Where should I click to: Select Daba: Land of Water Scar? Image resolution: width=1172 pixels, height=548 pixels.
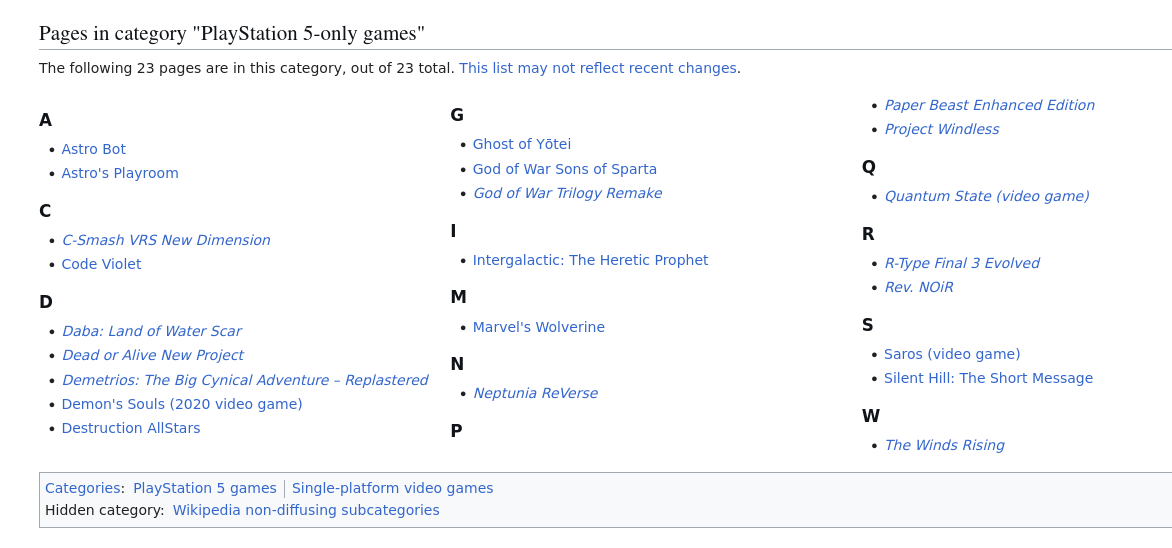click(x=151, y=331)
